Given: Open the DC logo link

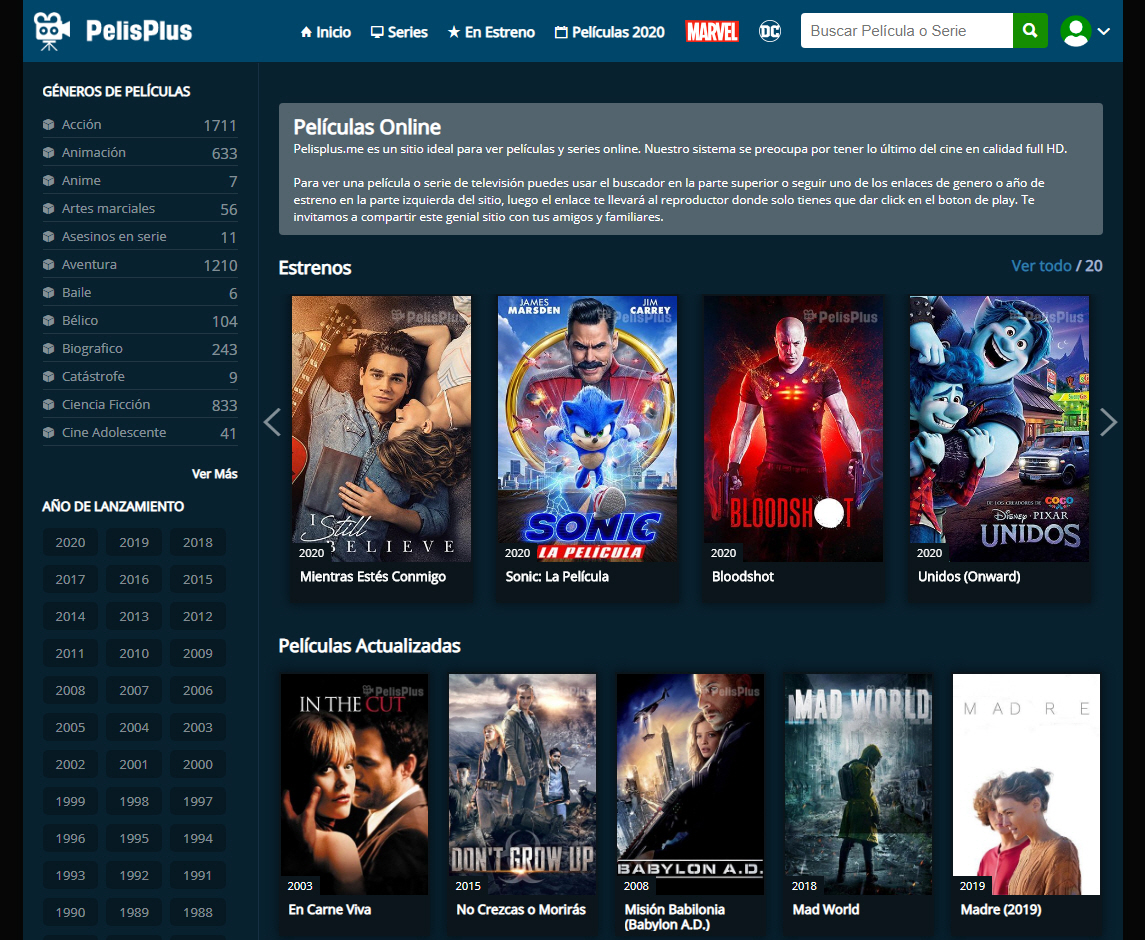Looking at the screenshot, I should 770,31.
